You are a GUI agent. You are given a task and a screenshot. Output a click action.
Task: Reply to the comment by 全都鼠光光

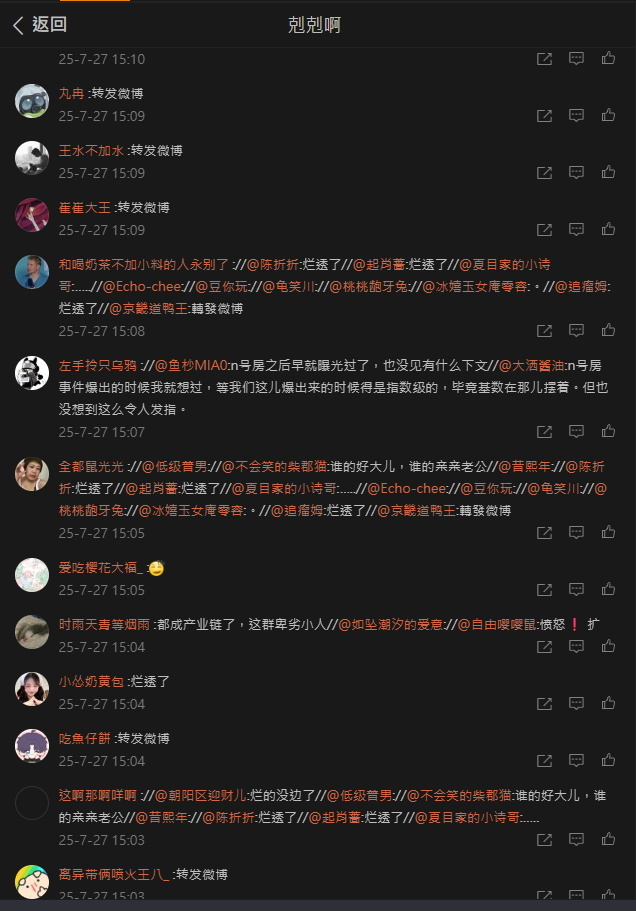tap(576, 532)
